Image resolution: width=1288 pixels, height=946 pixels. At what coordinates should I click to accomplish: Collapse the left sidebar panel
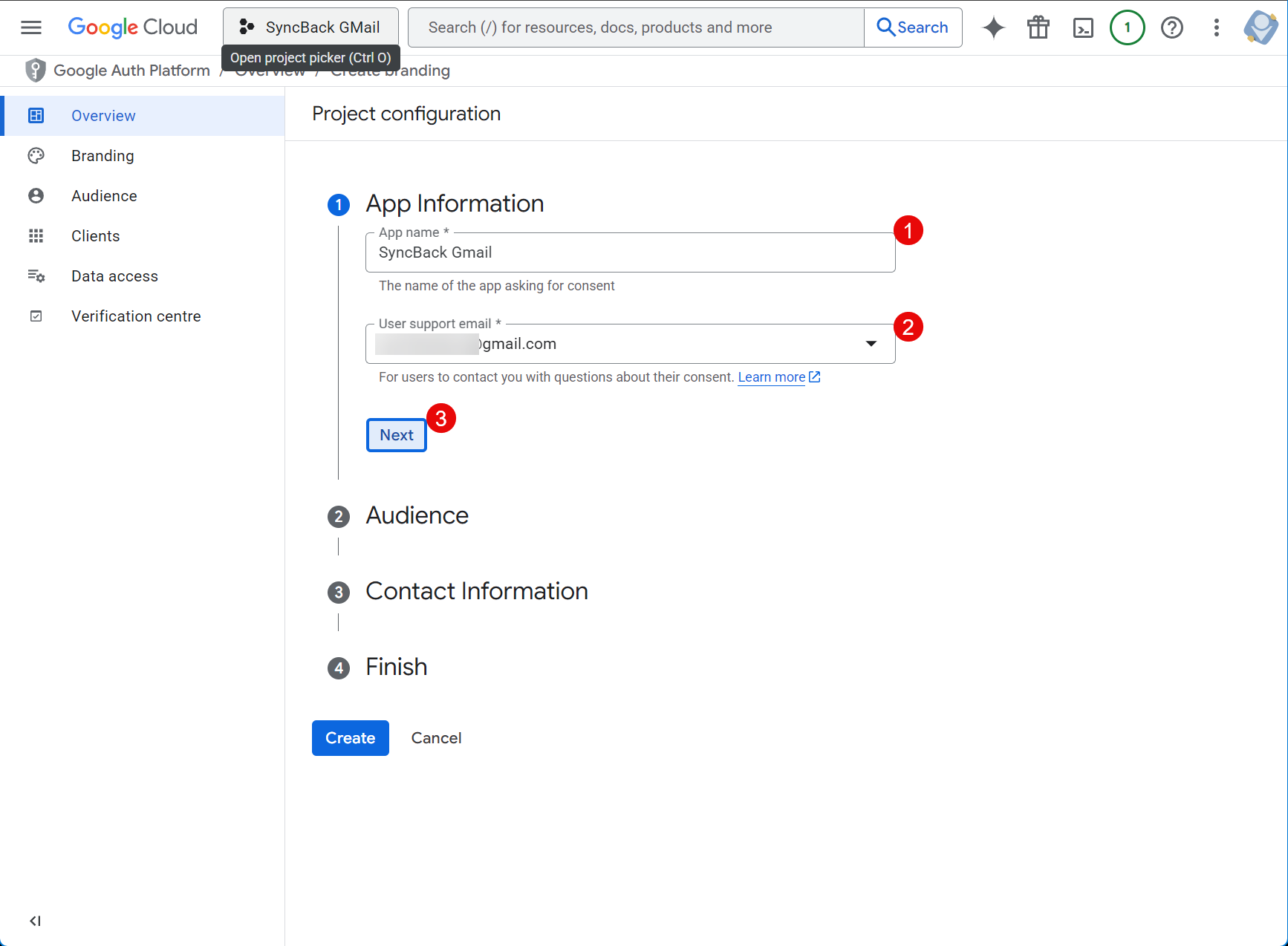(35, 921)
